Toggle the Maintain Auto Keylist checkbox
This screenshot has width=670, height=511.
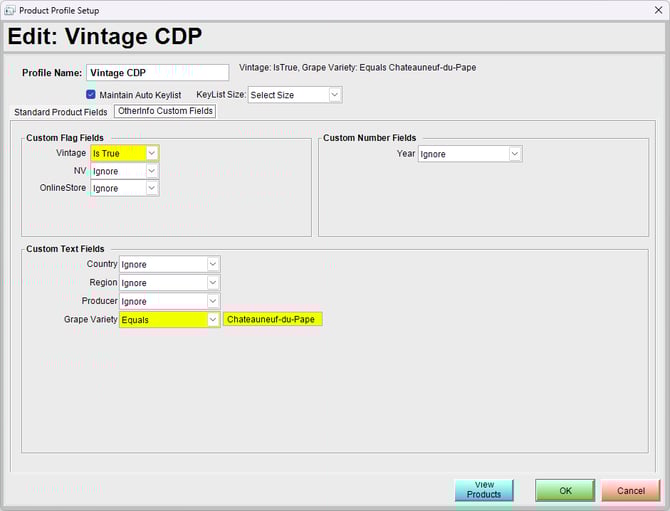click(91, 95)
